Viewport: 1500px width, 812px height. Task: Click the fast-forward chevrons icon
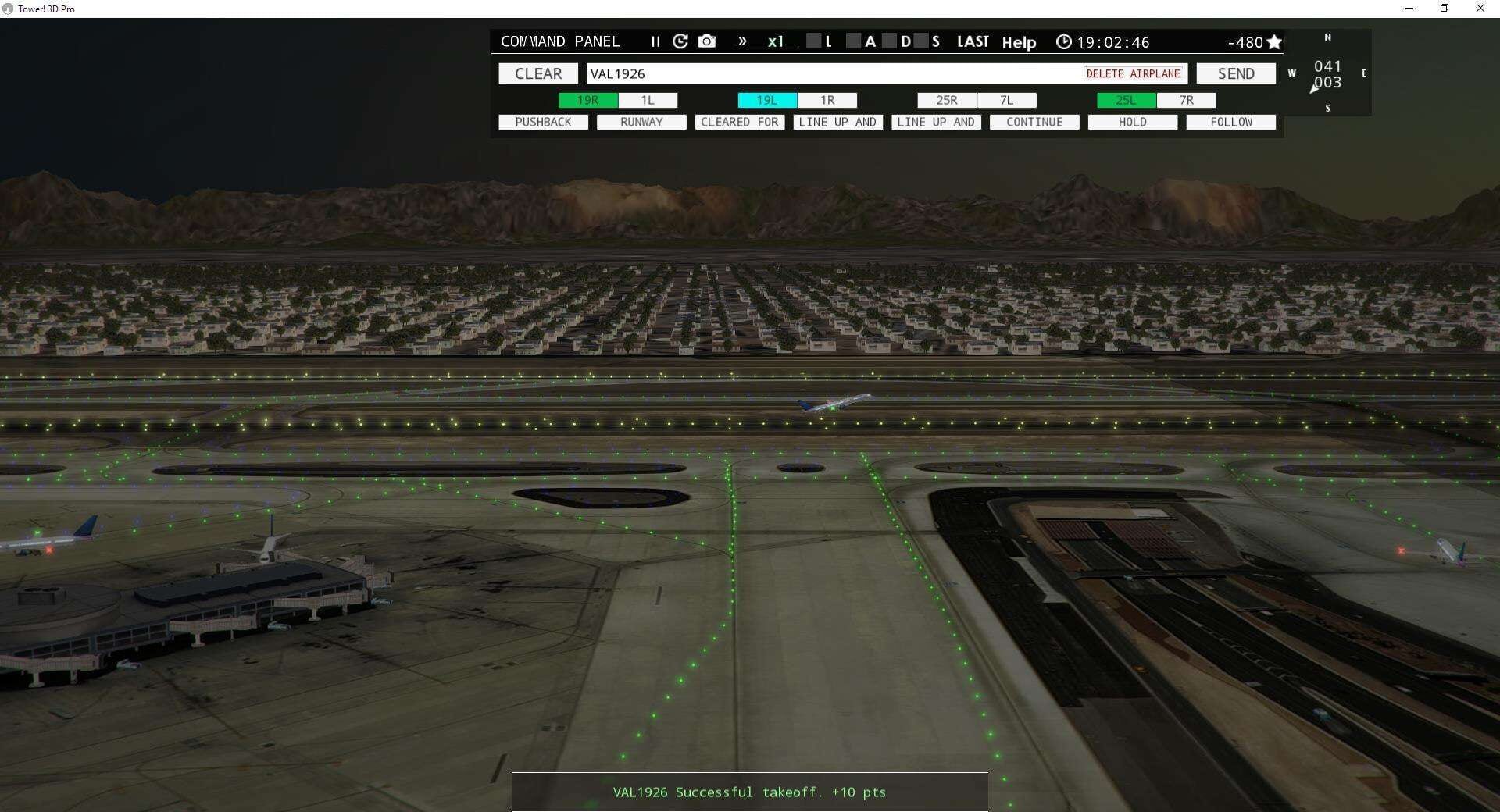(x=741, y=41)
